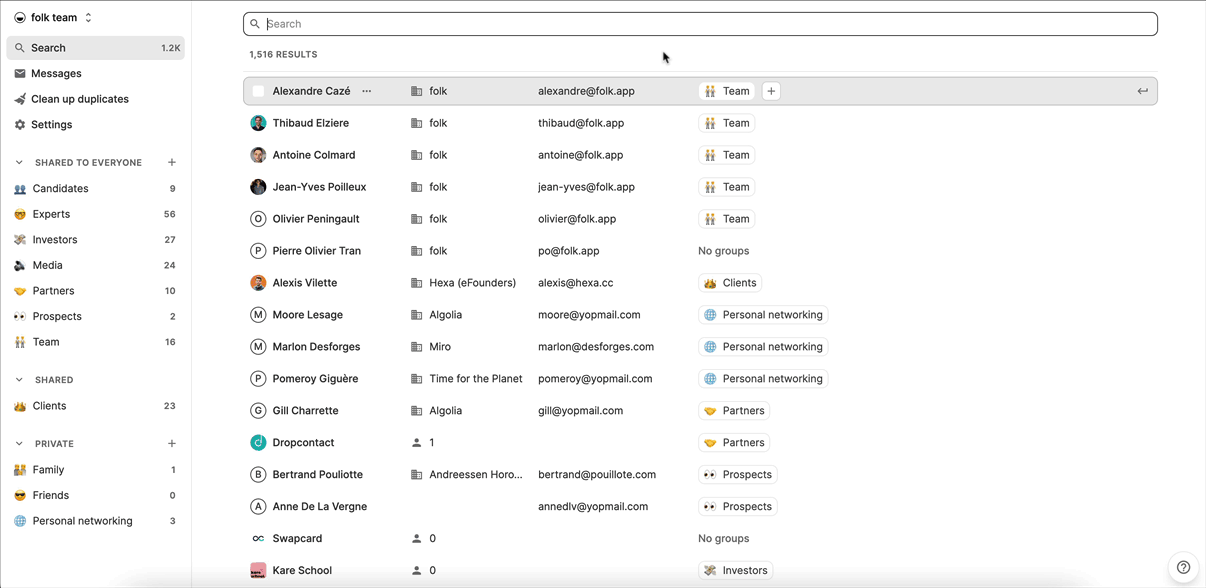Open the folk team workspace switcher
The image size is (1206, 588).
point(54,18)
